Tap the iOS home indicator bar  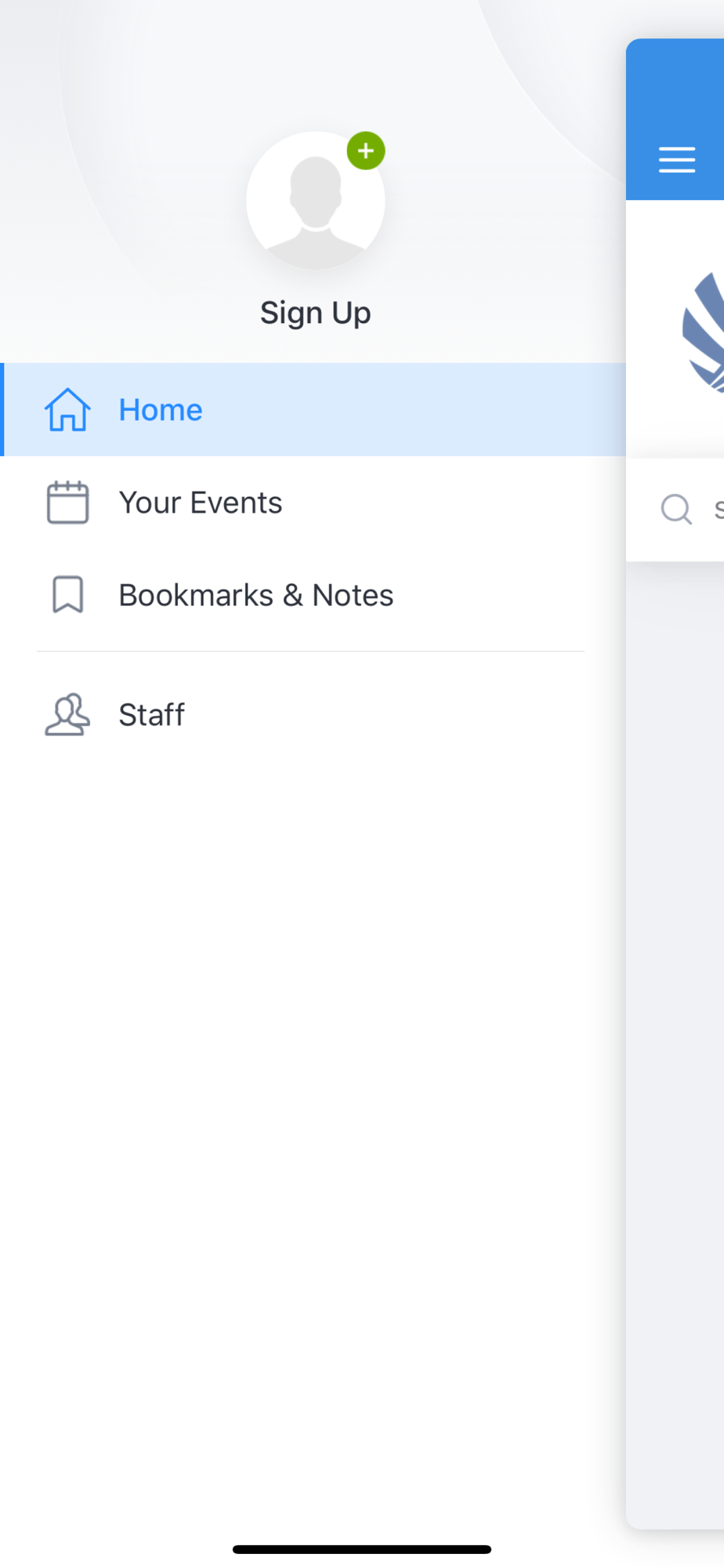click(362, 1549)
